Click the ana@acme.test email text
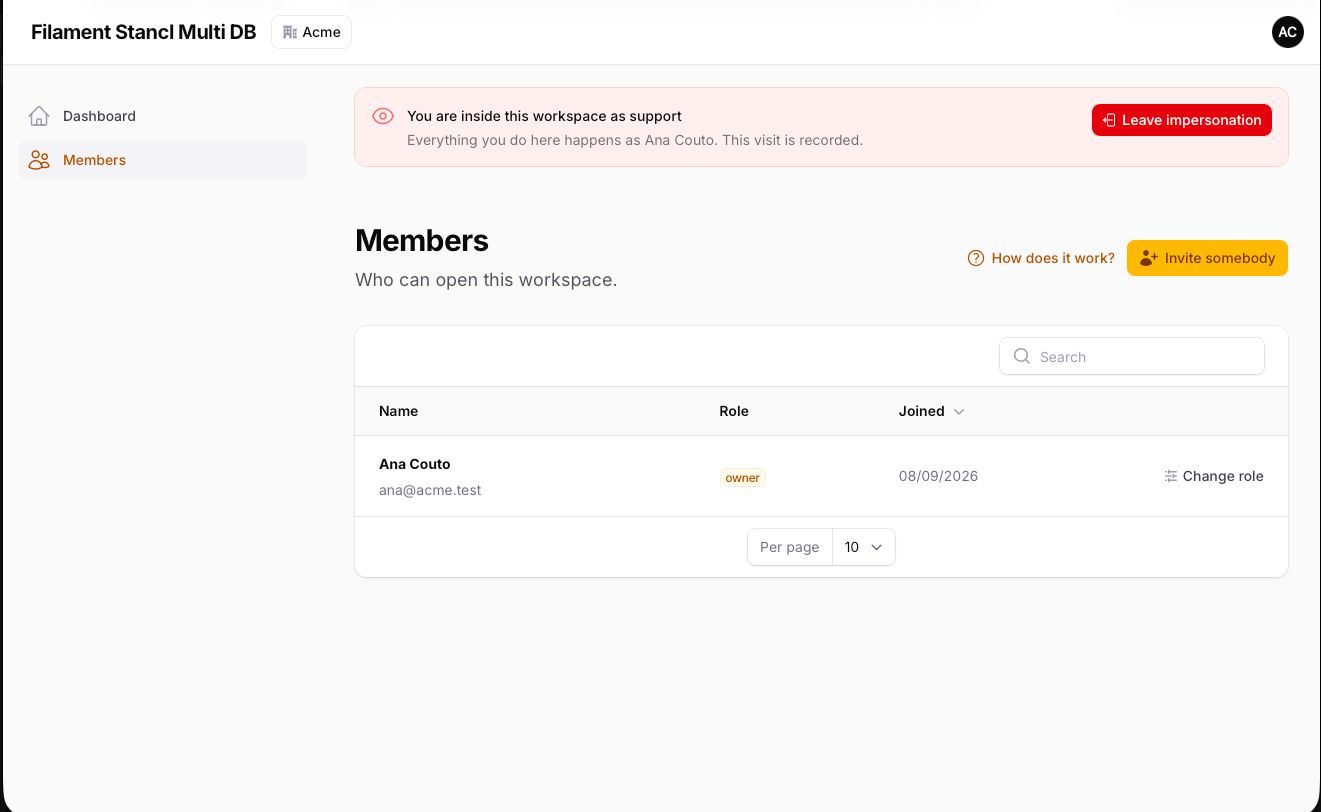 pyautogui.click(x=430, y=490)
